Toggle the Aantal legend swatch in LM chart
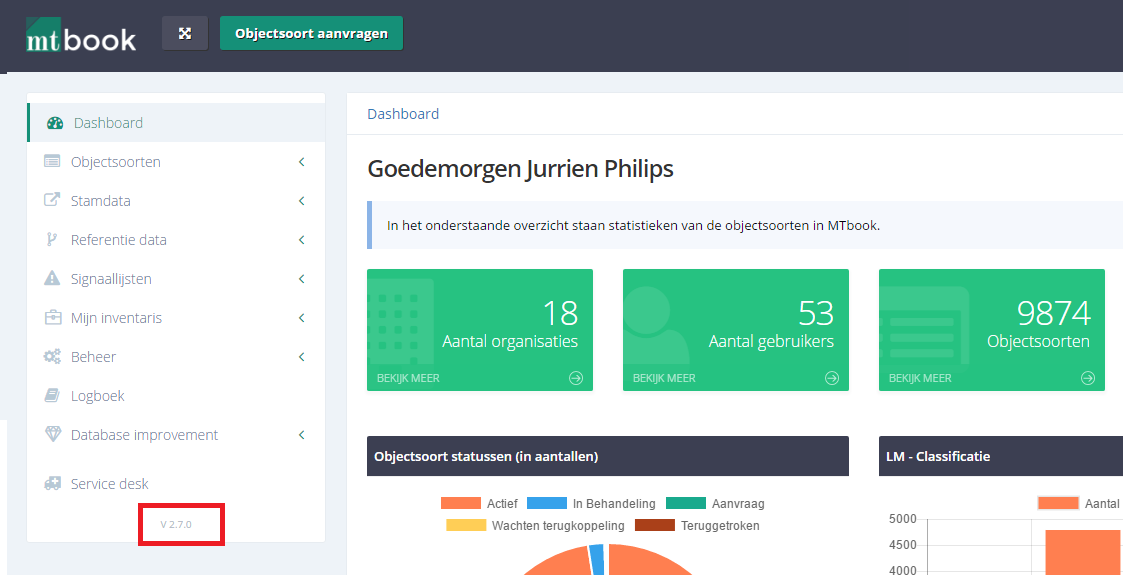The image size is (1123, 575). pyautogui.click(x=1058, y=503)
